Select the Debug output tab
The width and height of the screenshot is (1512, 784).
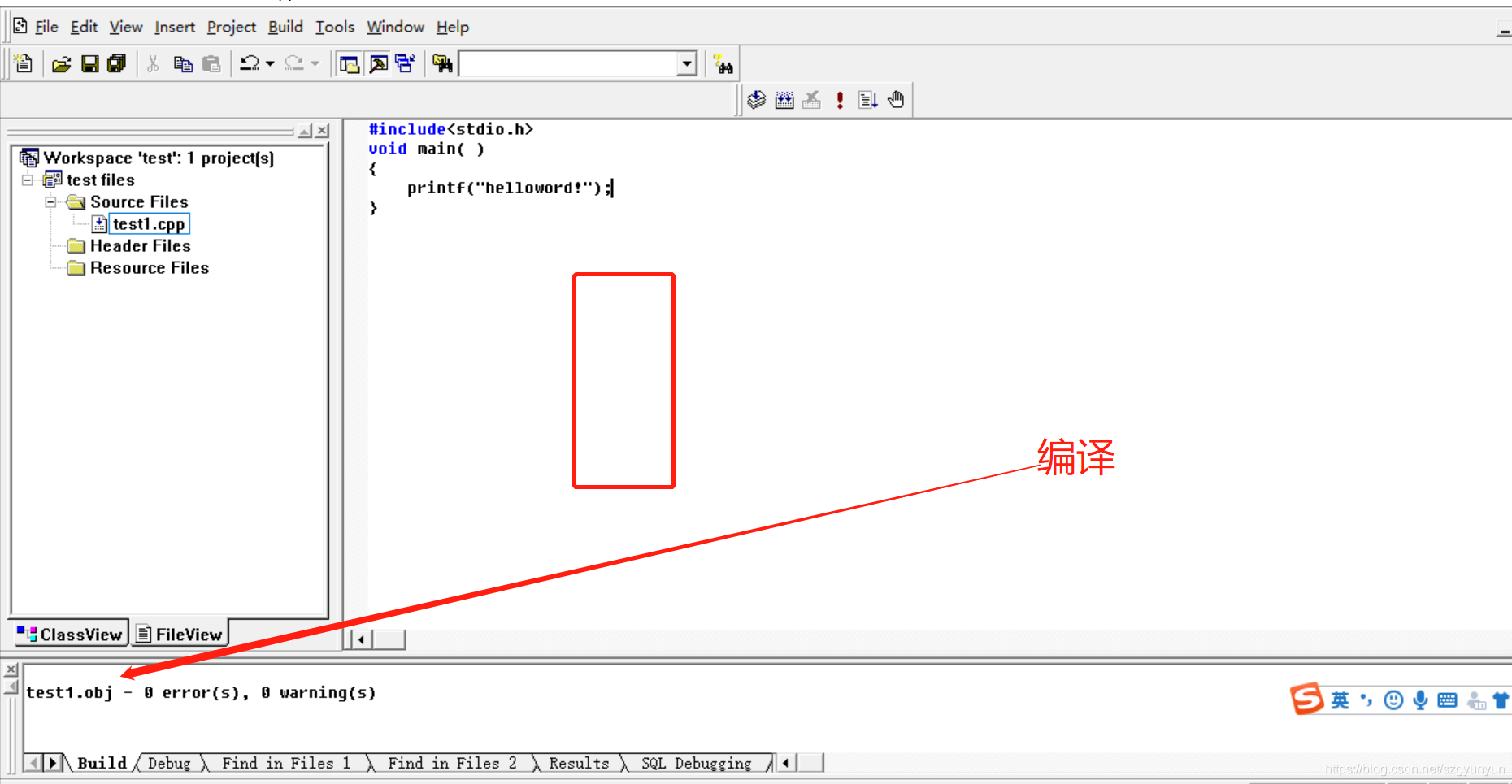(169, 763)
